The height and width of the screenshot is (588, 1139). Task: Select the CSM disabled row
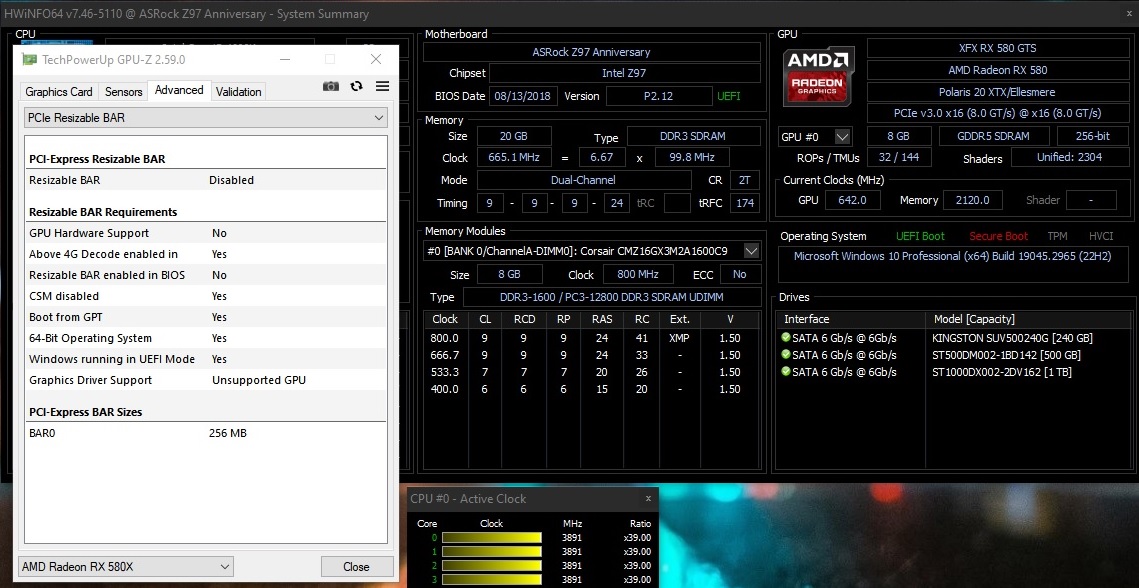click(x=206, y=297)
